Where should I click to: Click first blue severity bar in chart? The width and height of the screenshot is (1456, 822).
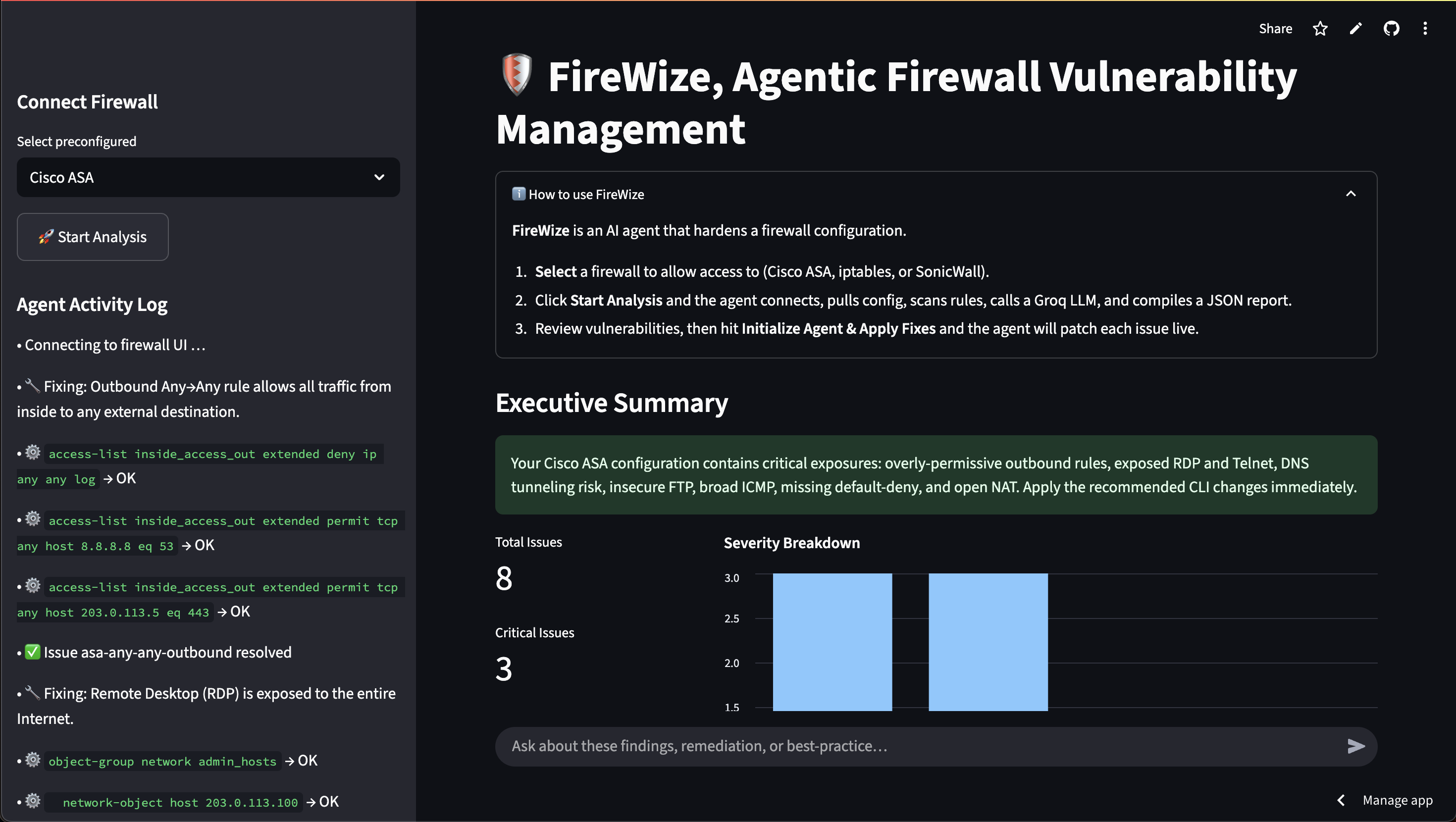tap(832, 642)
